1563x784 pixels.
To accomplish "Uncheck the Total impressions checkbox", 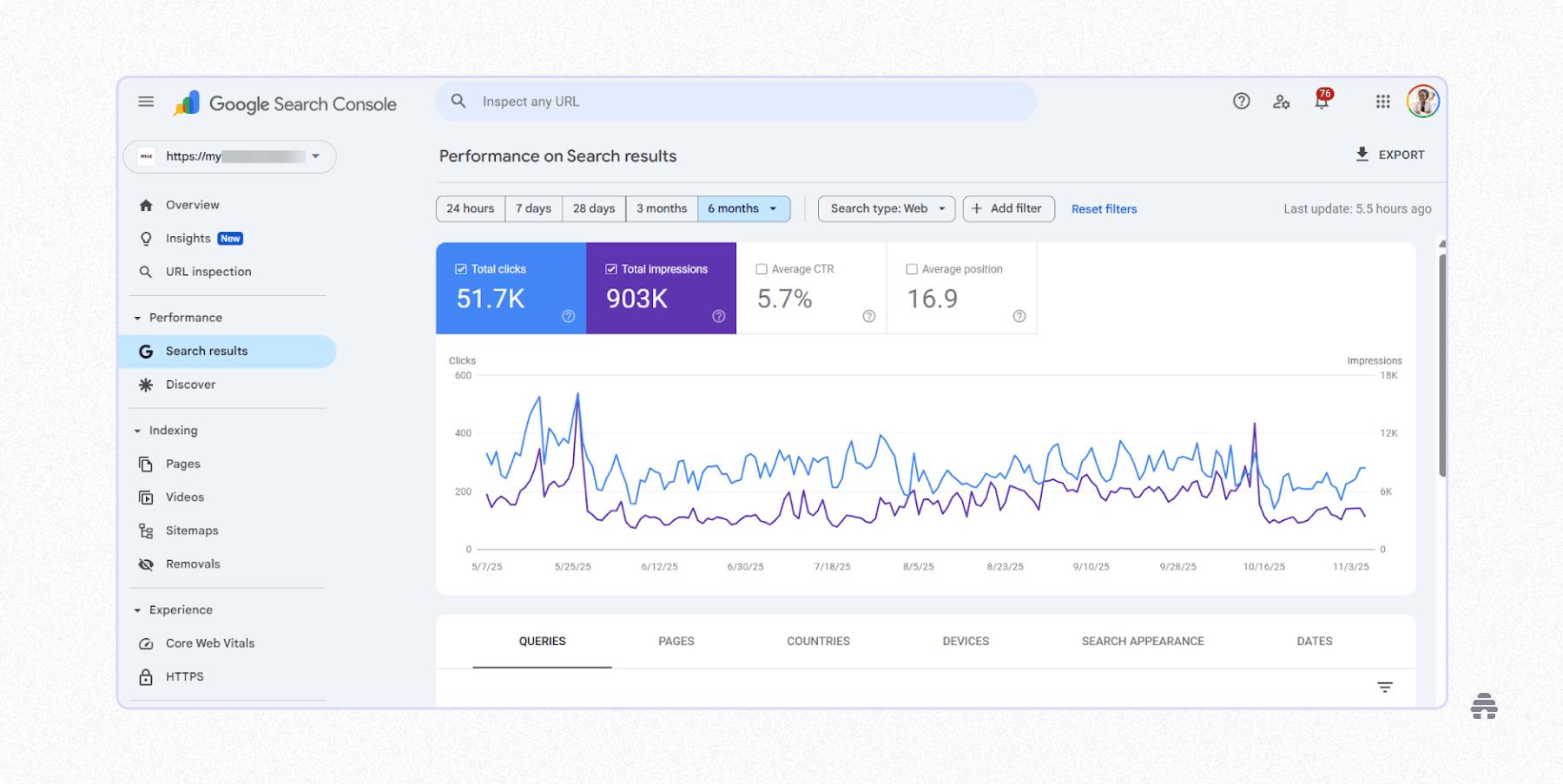I will click(611, 269).
